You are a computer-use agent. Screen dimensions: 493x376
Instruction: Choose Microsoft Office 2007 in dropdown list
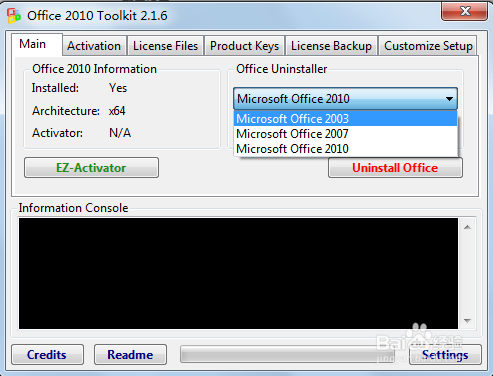point(345,134)
